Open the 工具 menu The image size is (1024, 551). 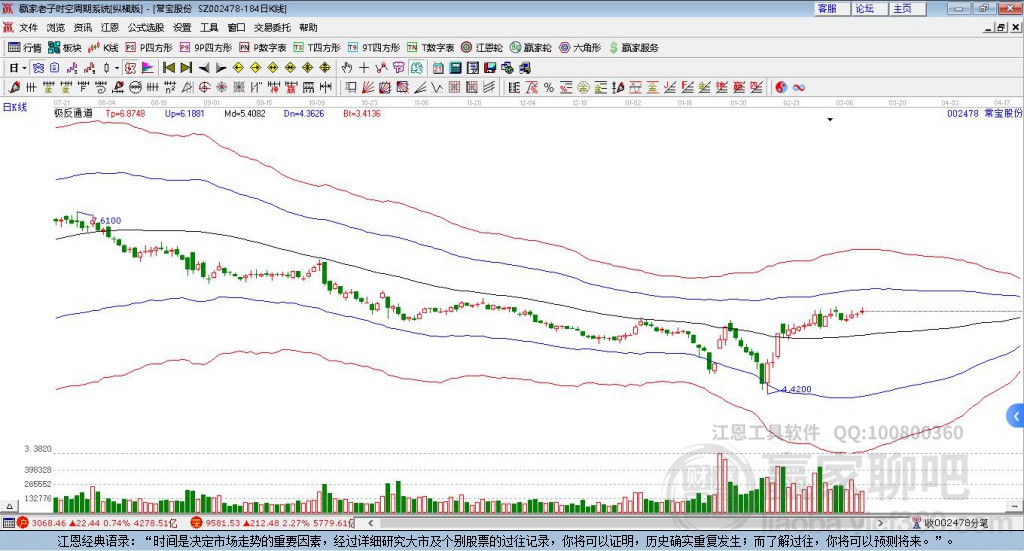pyautogui.click(x=209, y=27)
